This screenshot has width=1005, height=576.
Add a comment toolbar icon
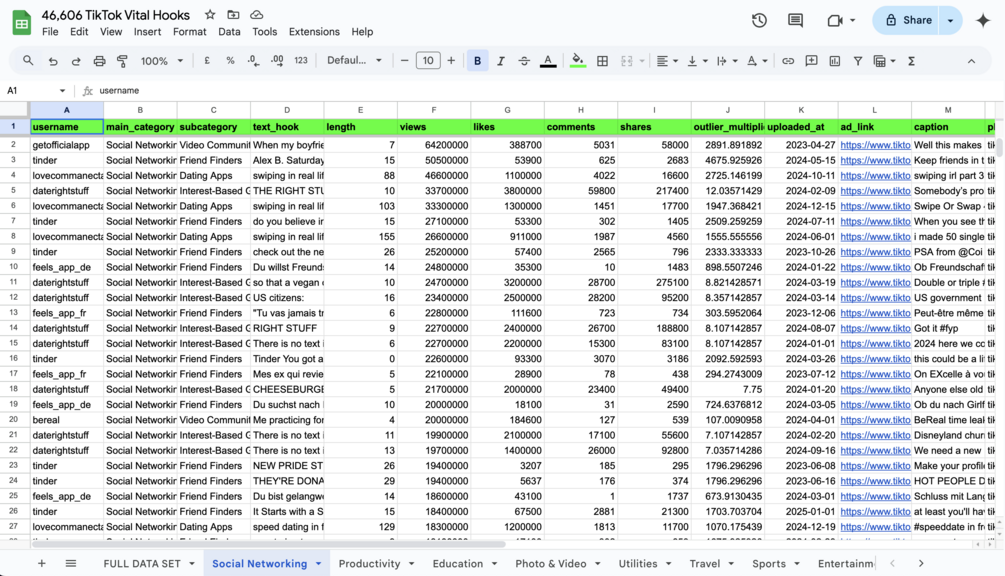pyautogui.click(x=811, y=61)
